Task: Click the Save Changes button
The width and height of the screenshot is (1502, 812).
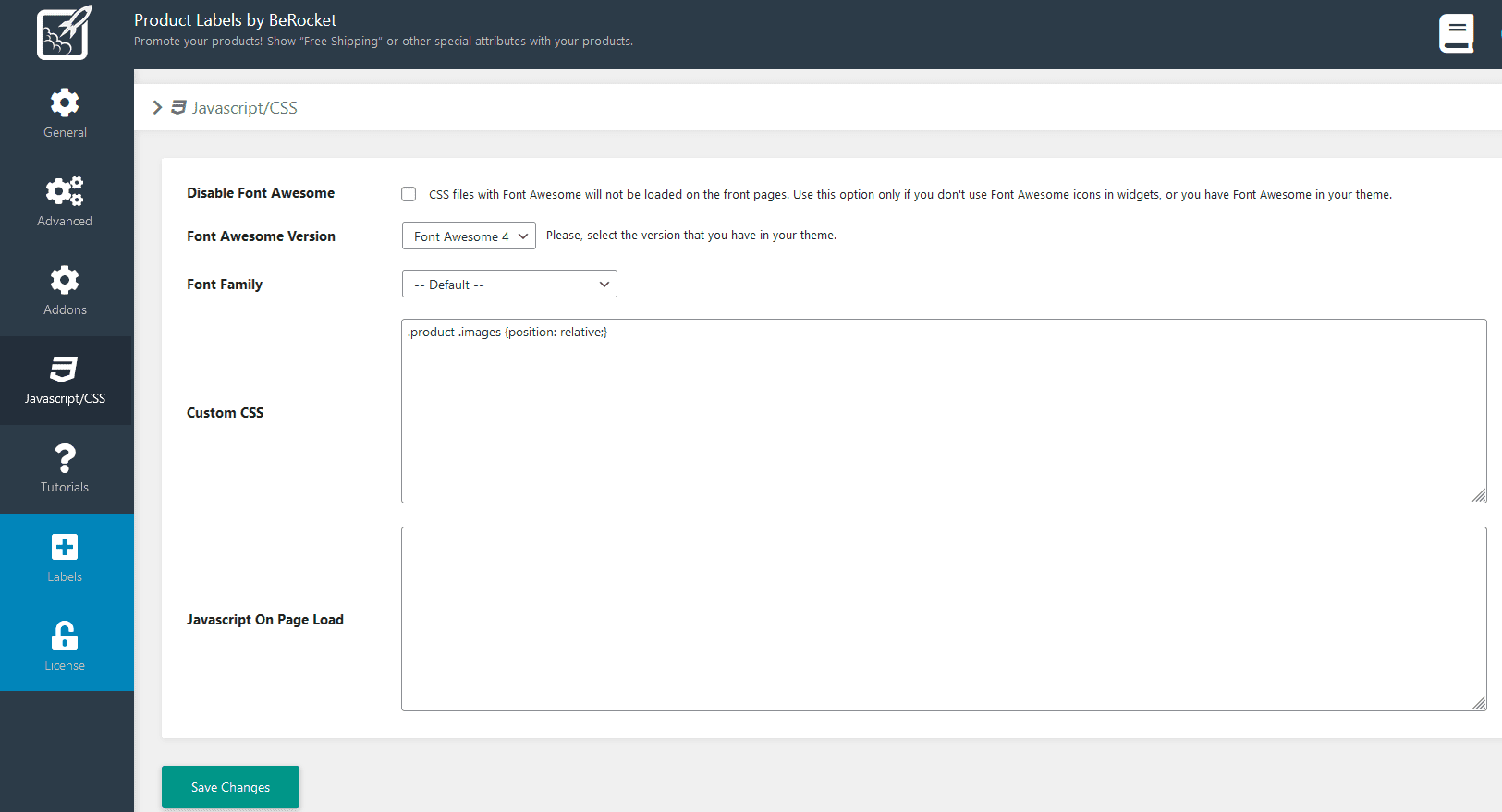Action: tap(230, 787)
